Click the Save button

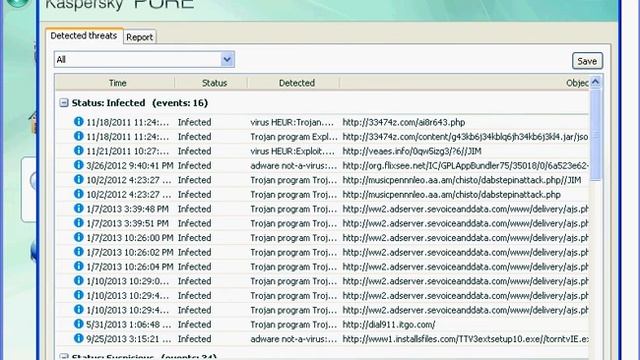587,61
